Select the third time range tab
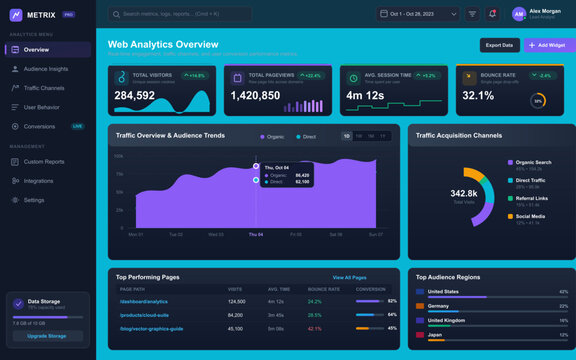 tap(371, 136)
